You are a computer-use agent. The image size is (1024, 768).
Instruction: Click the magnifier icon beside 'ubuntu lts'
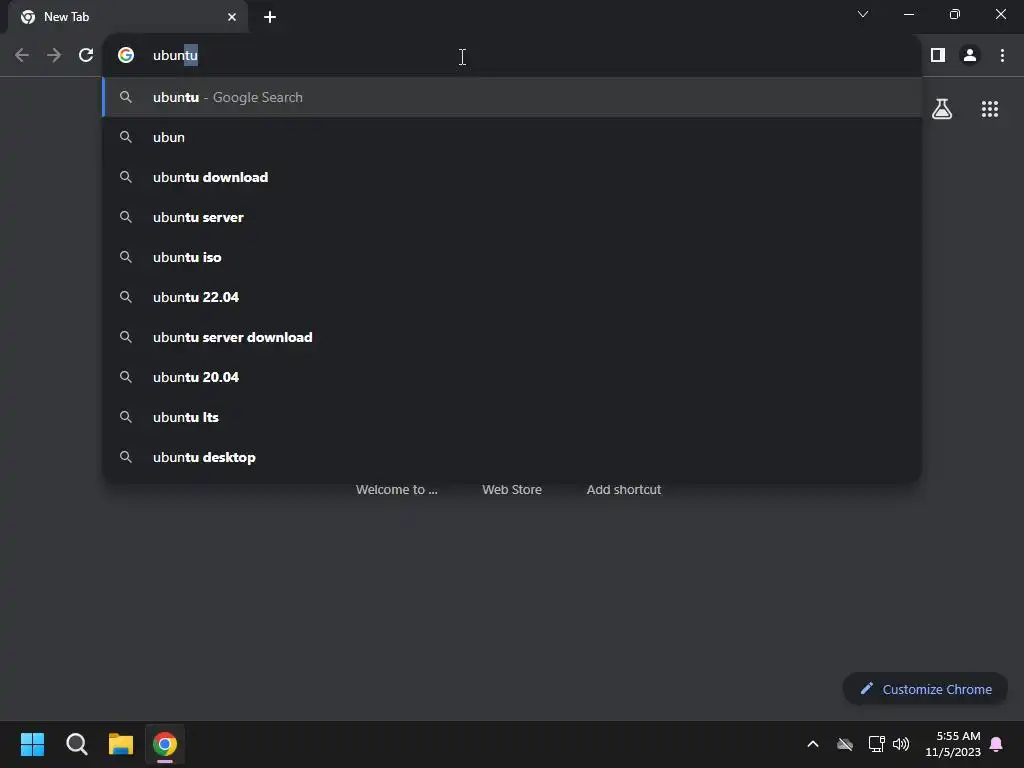click(126, 417)
